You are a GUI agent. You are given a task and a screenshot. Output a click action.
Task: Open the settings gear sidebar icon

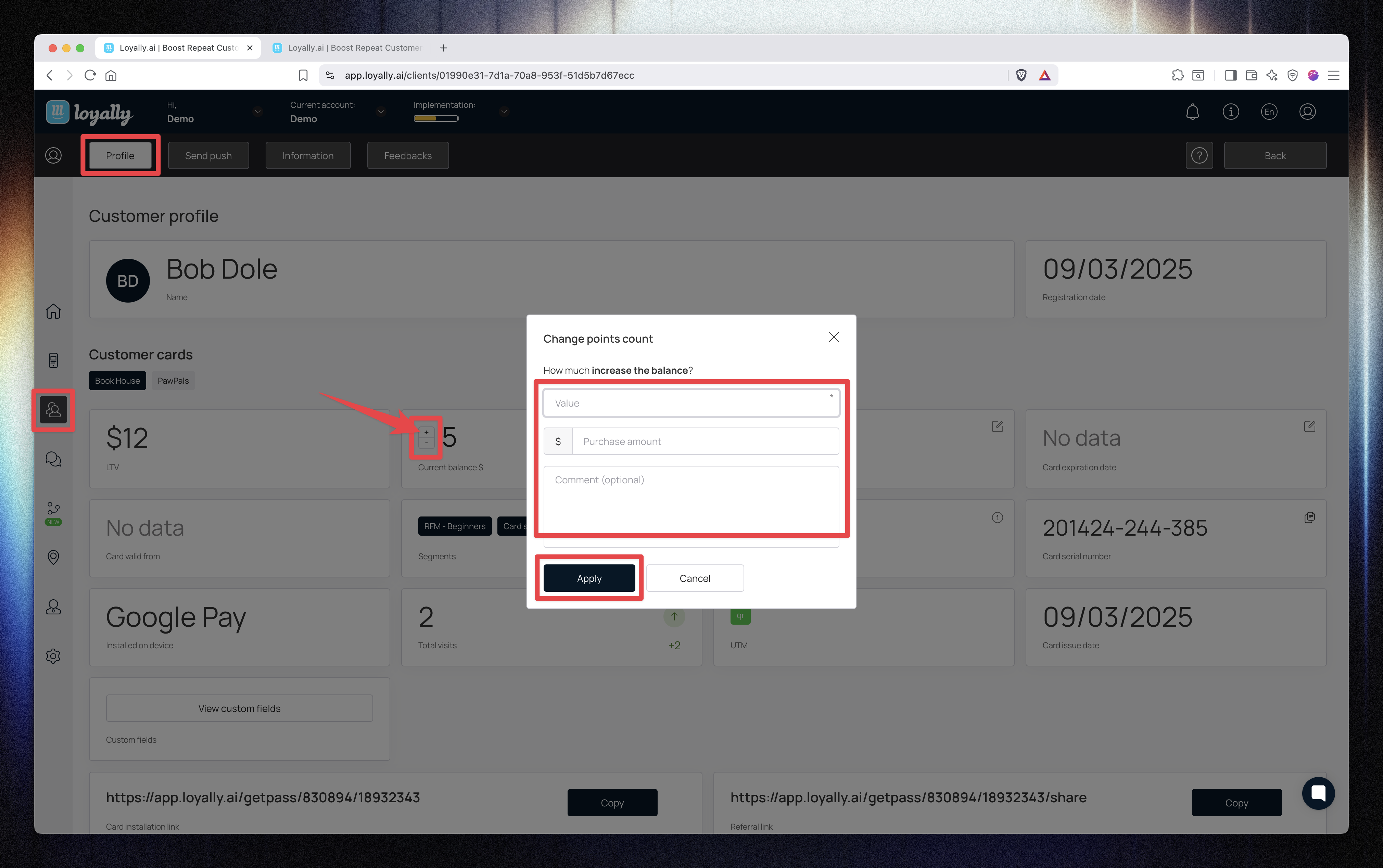(x=53, y=655)
